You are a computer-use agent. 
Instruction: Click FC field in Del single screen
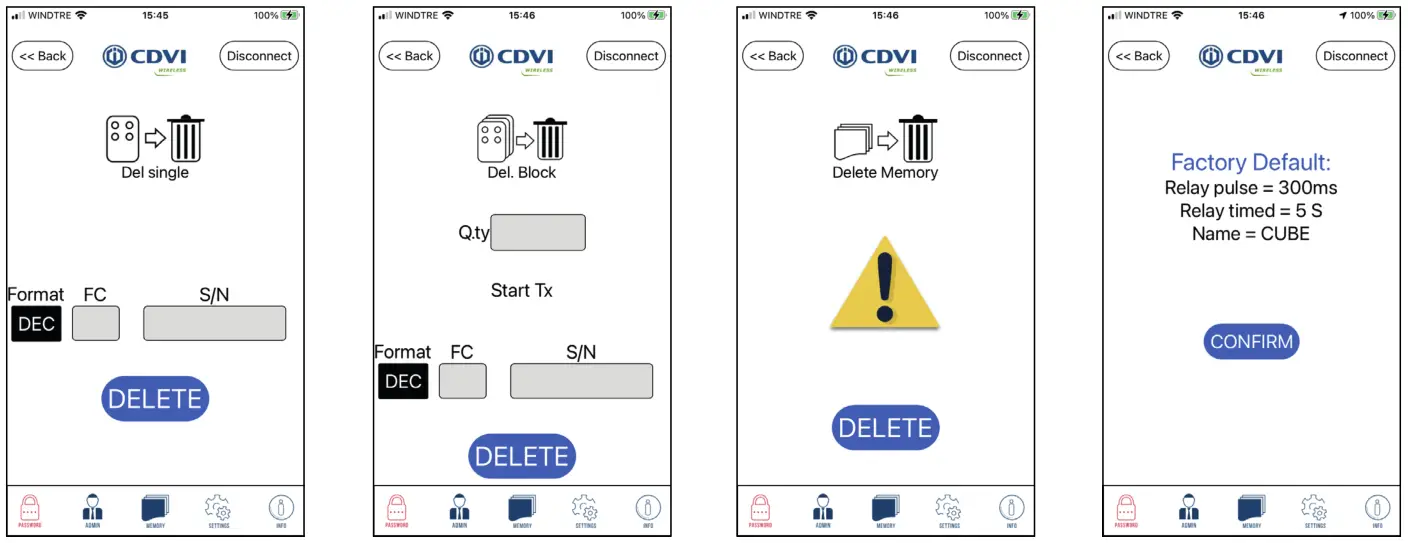coord(96,323)
